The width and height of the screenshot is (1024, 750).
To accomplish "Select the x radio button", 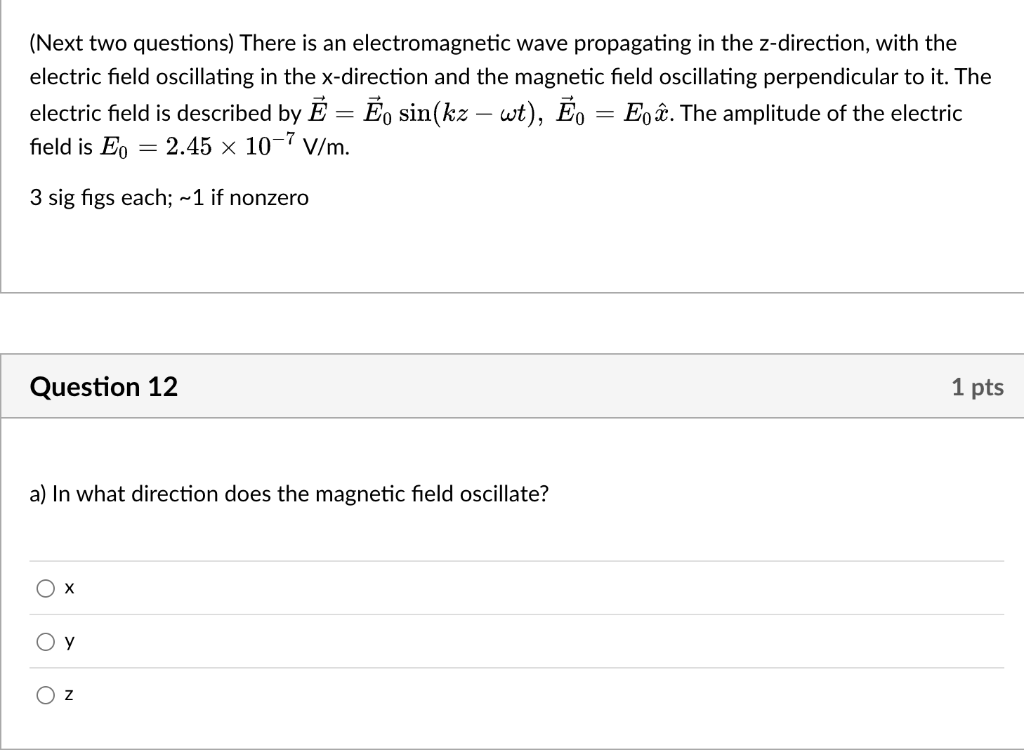I will pyautogui.click(x=46, y=589).
